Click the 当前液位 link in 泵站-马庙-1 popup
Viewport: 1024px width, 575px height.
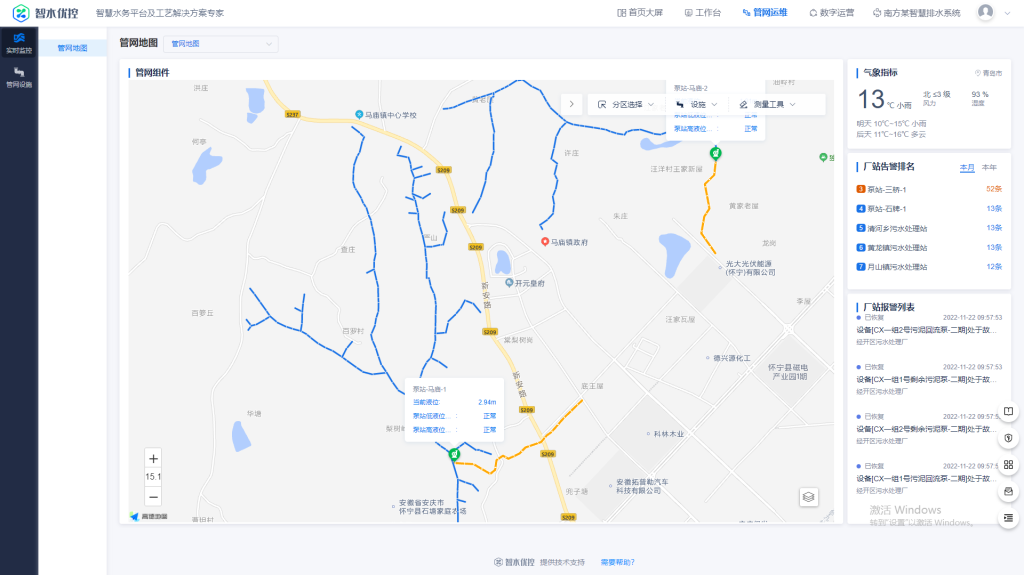coord(426,402)
